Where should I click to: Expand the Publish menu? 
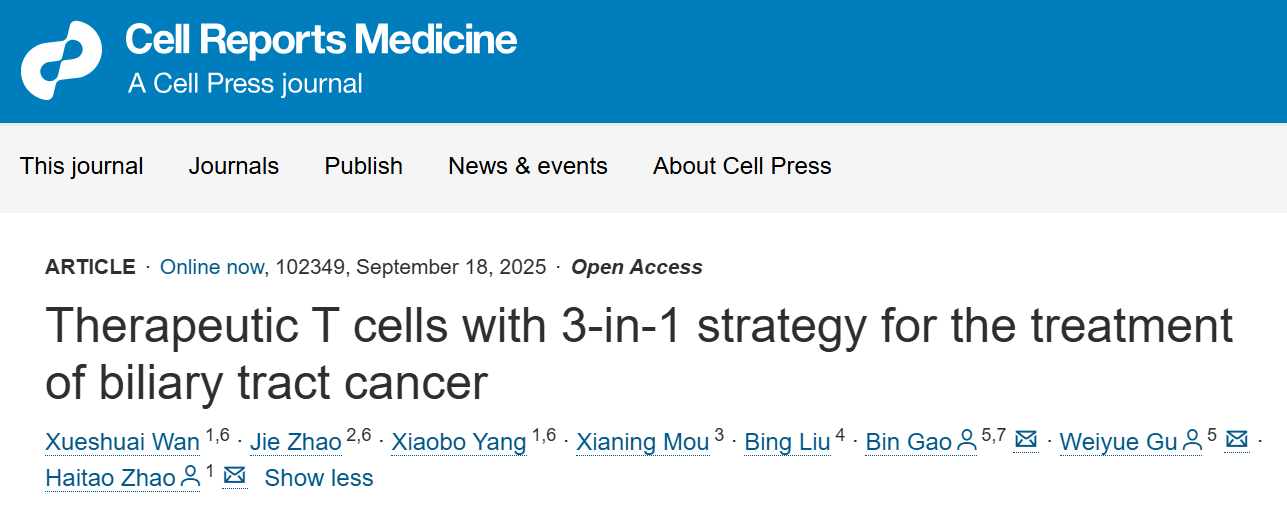click(364, 166)
